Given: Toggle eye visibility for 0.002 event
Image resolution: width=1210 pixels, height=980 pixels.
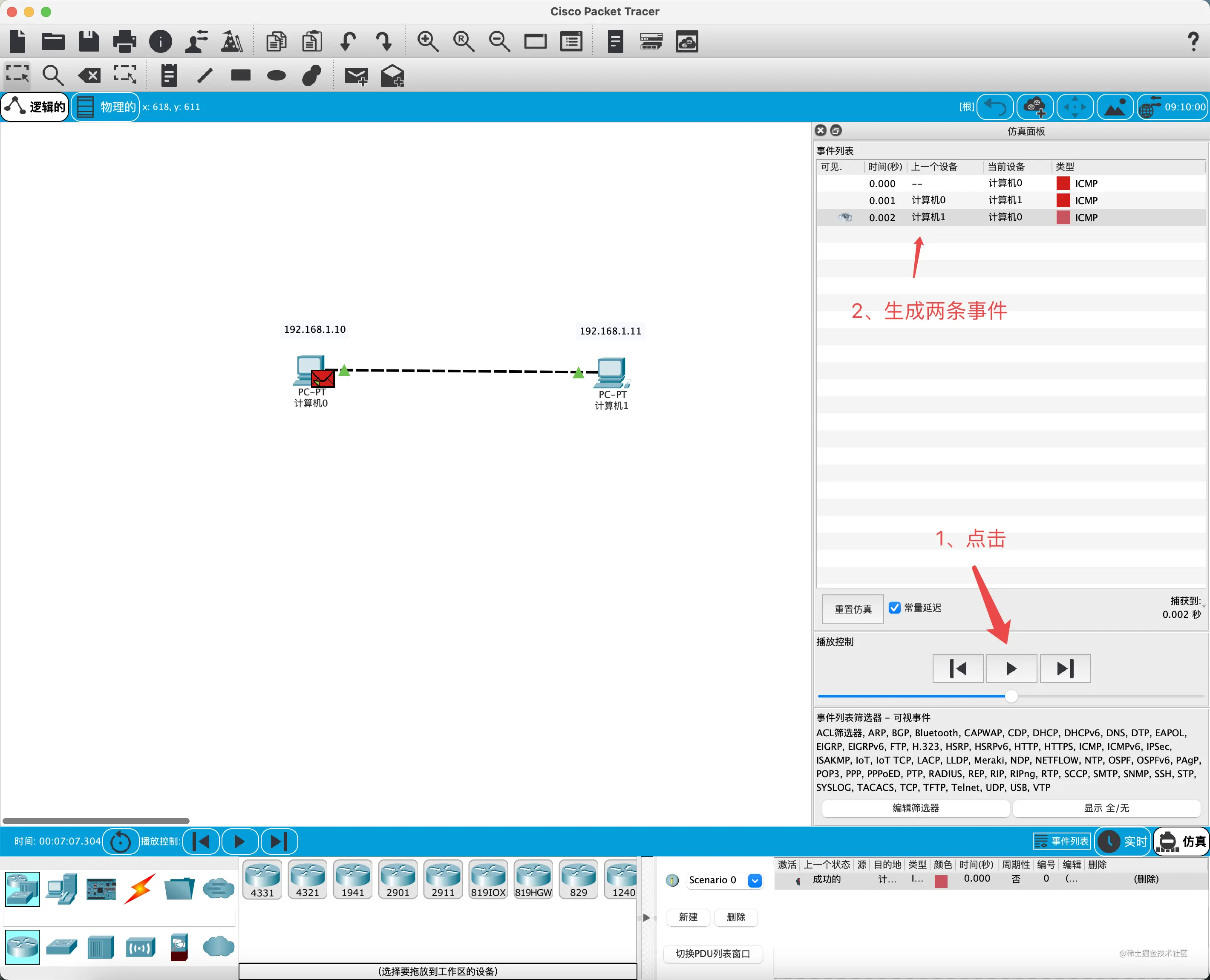Looking at the screenshot, I should [845, 217].
